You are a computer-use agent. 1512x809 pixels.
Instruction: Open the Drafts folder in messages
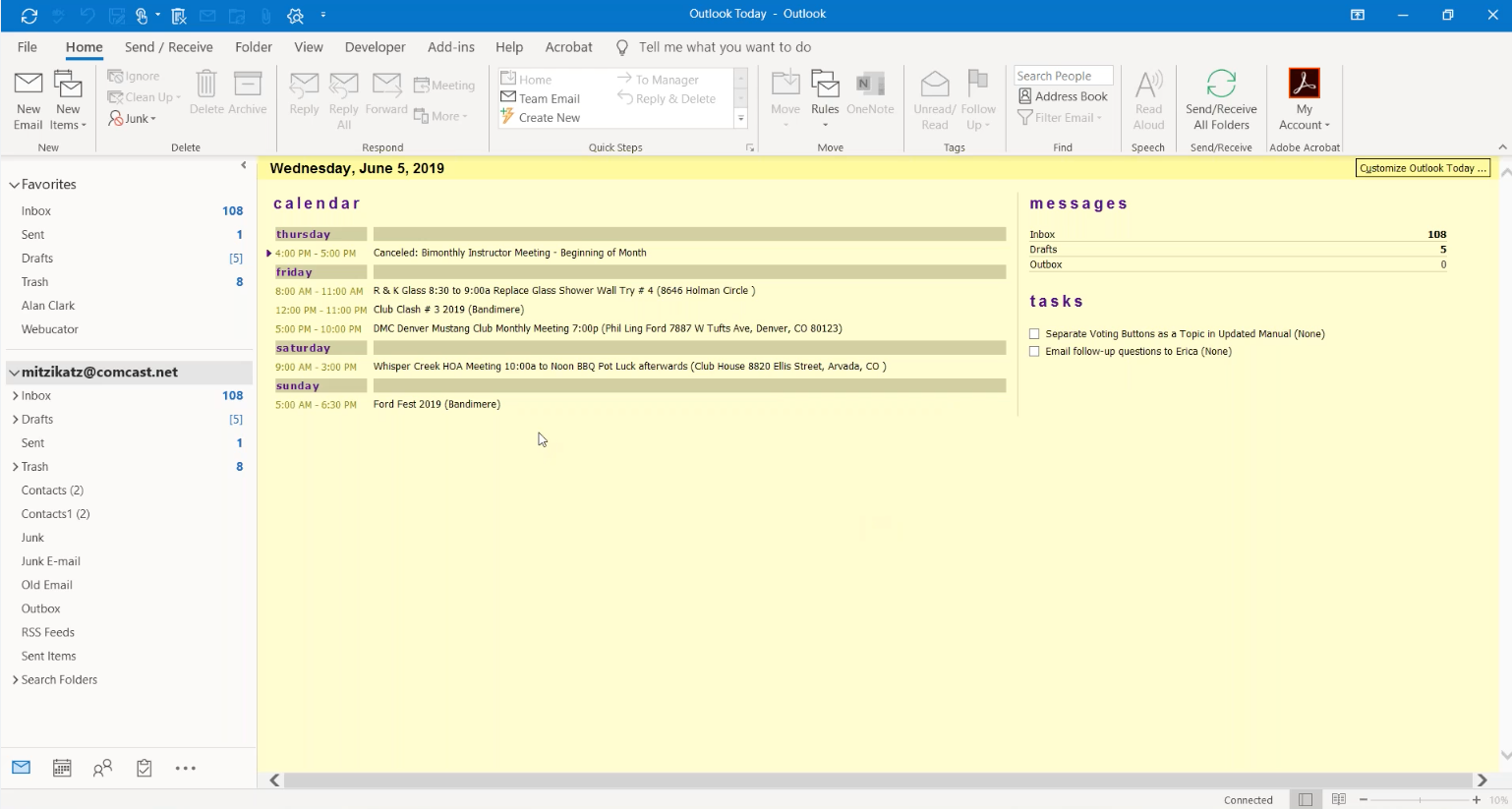[x=1042, y=249]
